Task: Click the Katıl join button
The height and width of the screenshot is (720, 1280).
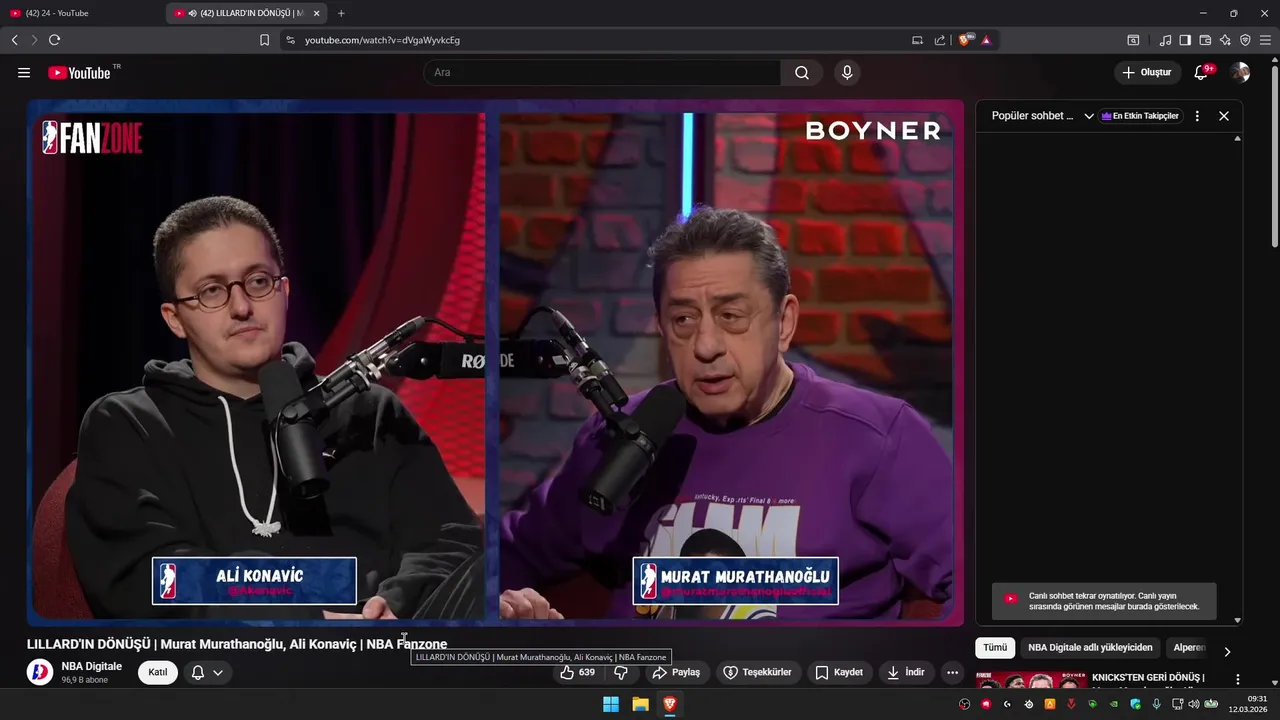Action: [x=158, y=672]
